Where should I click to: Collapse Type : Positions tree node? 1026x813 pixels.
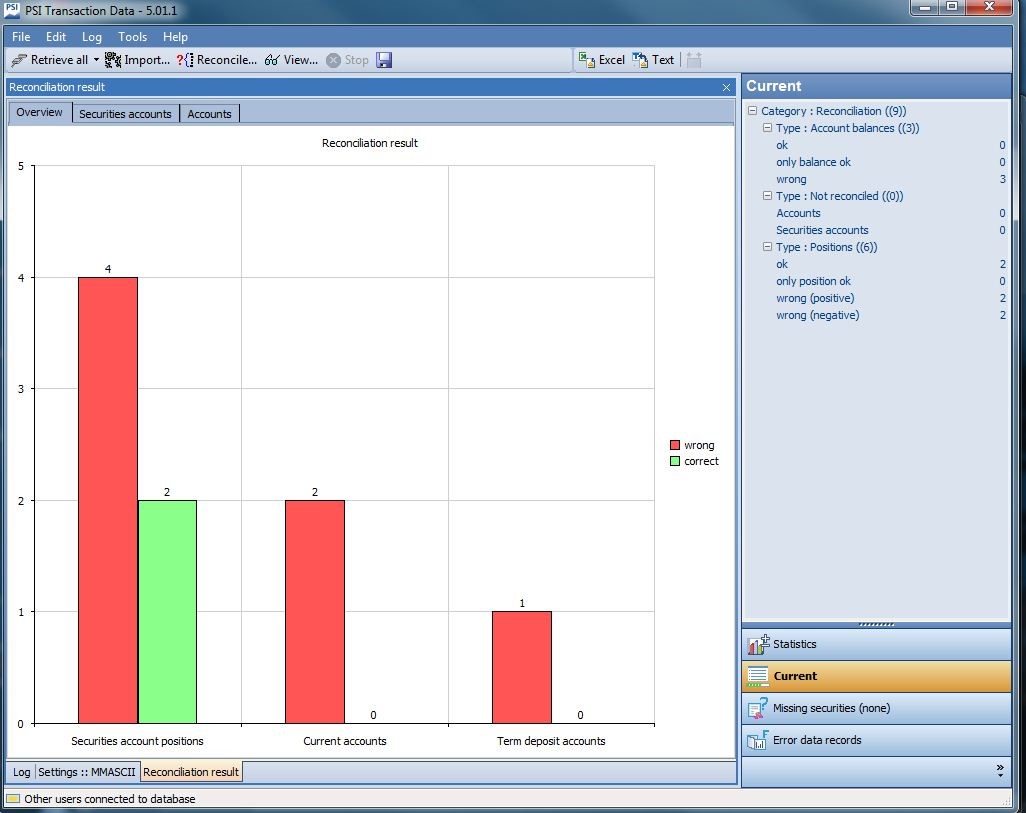click(767, 247)
